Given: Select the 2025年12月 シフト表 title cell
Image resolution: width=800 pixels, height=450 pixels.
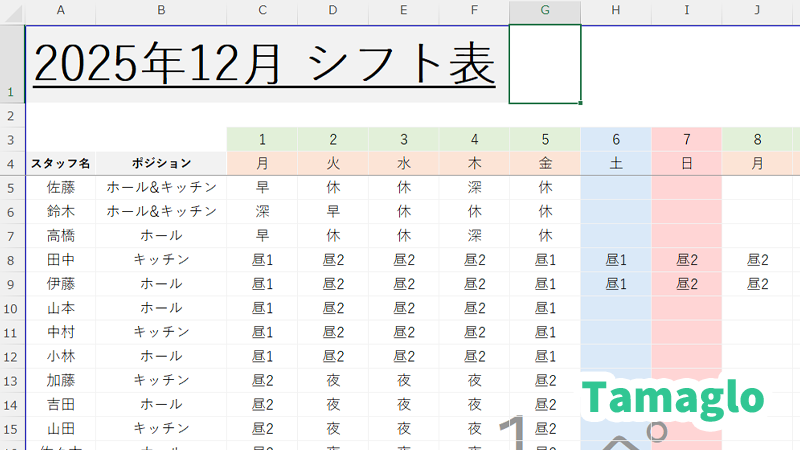Looking at the screenshot, I should click(x=265, y=64).
